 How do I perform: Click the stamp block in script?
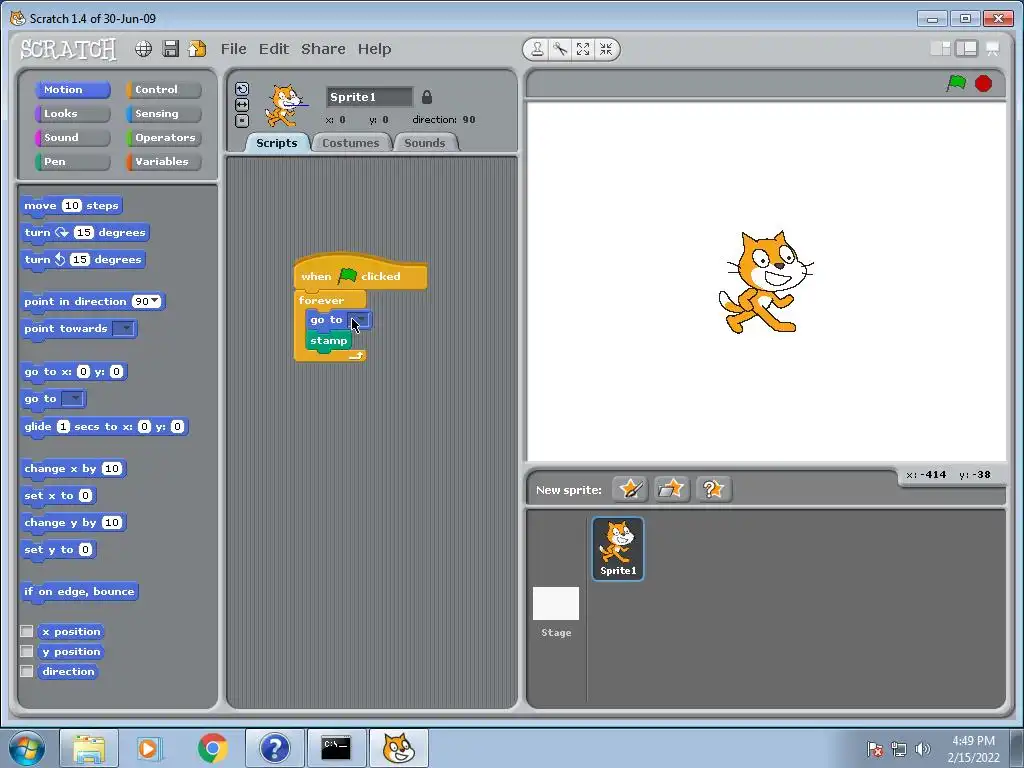328,341
